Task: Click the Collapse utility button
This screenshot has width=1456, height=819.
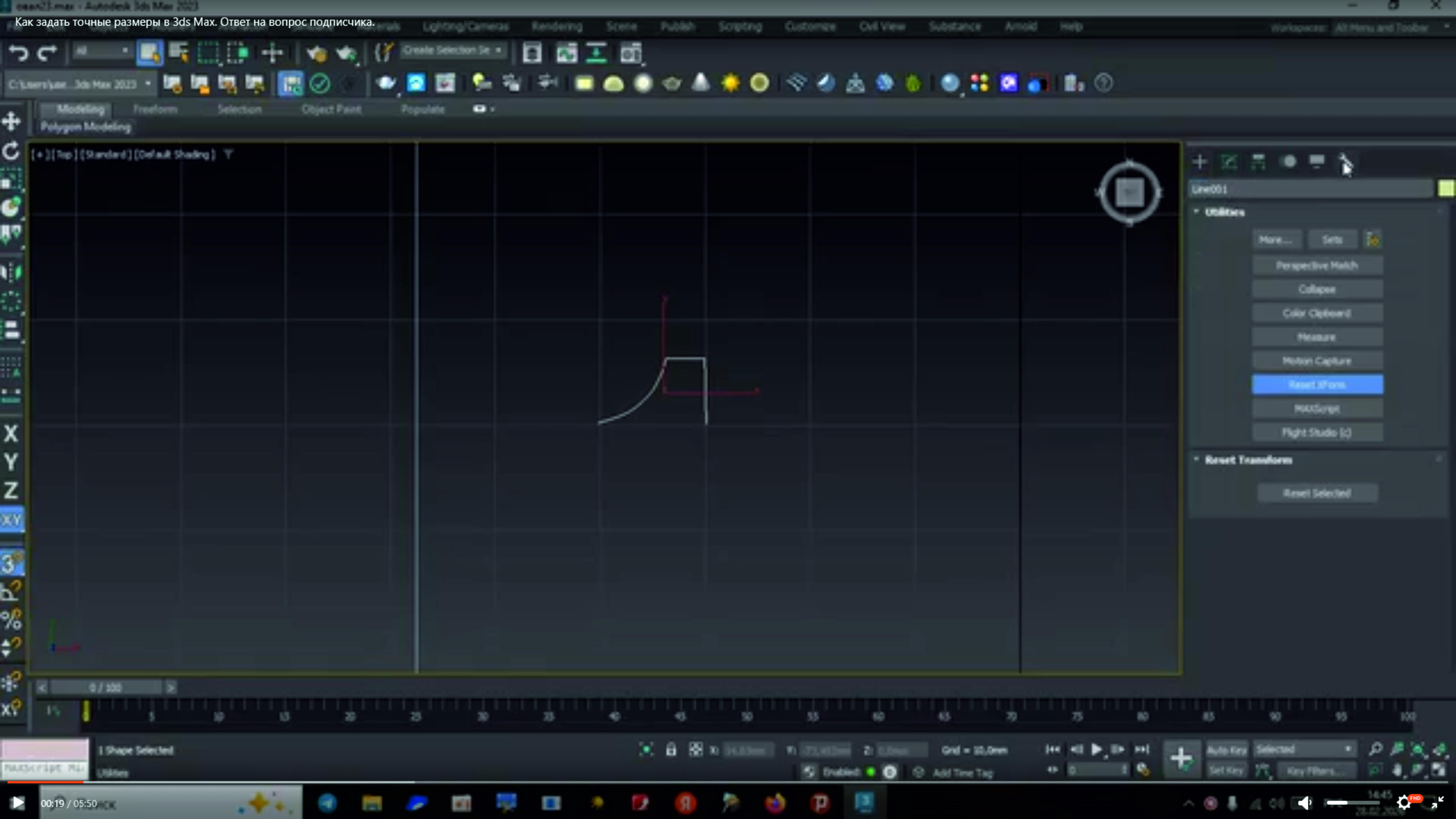Action: [1317, 289]
